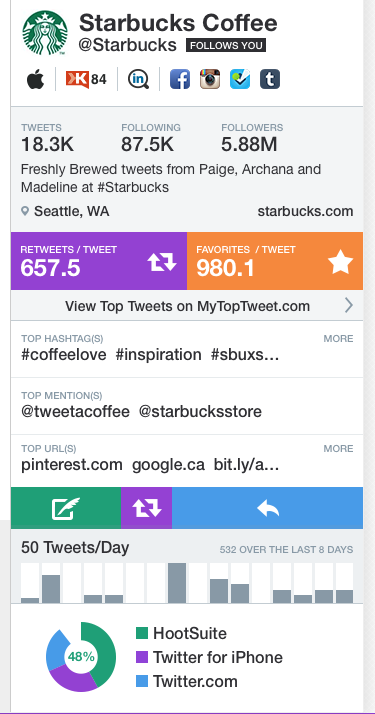Click the Starbucks logo avatar
The image size is (375, 714).
pos(45,33)
